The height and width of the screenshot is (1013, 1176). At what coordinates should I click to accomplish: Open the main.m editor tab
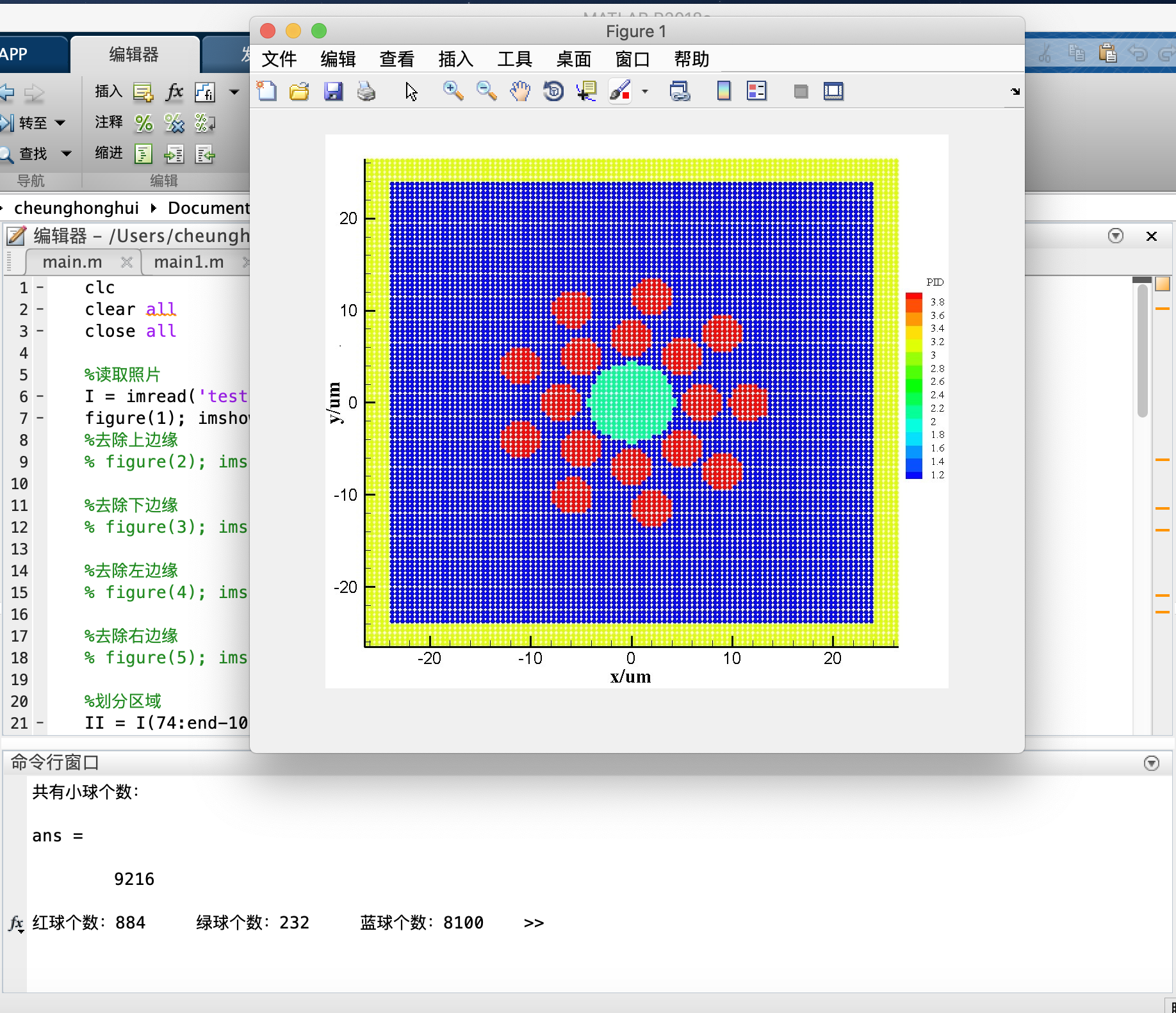[72, 262]
